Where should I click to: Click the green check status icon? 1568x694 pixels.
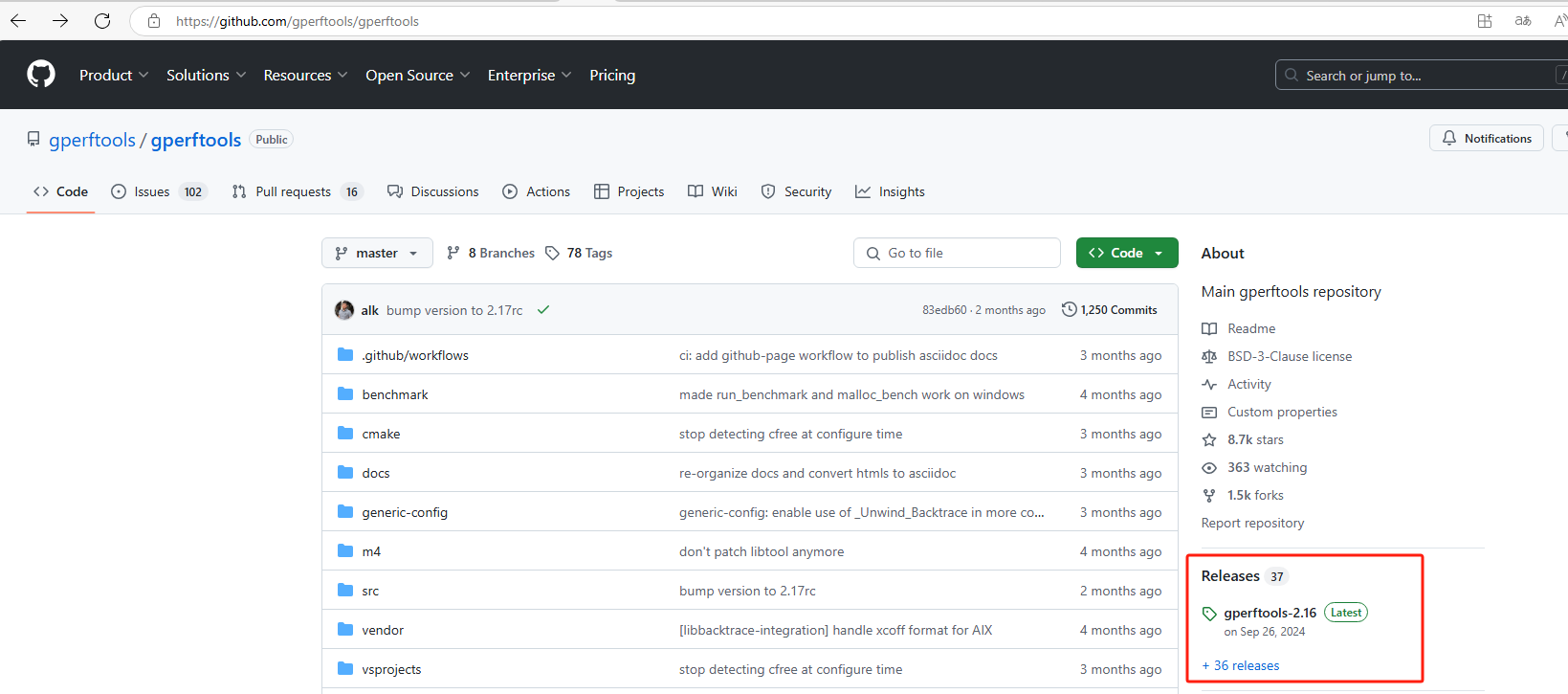coord(543,310)
